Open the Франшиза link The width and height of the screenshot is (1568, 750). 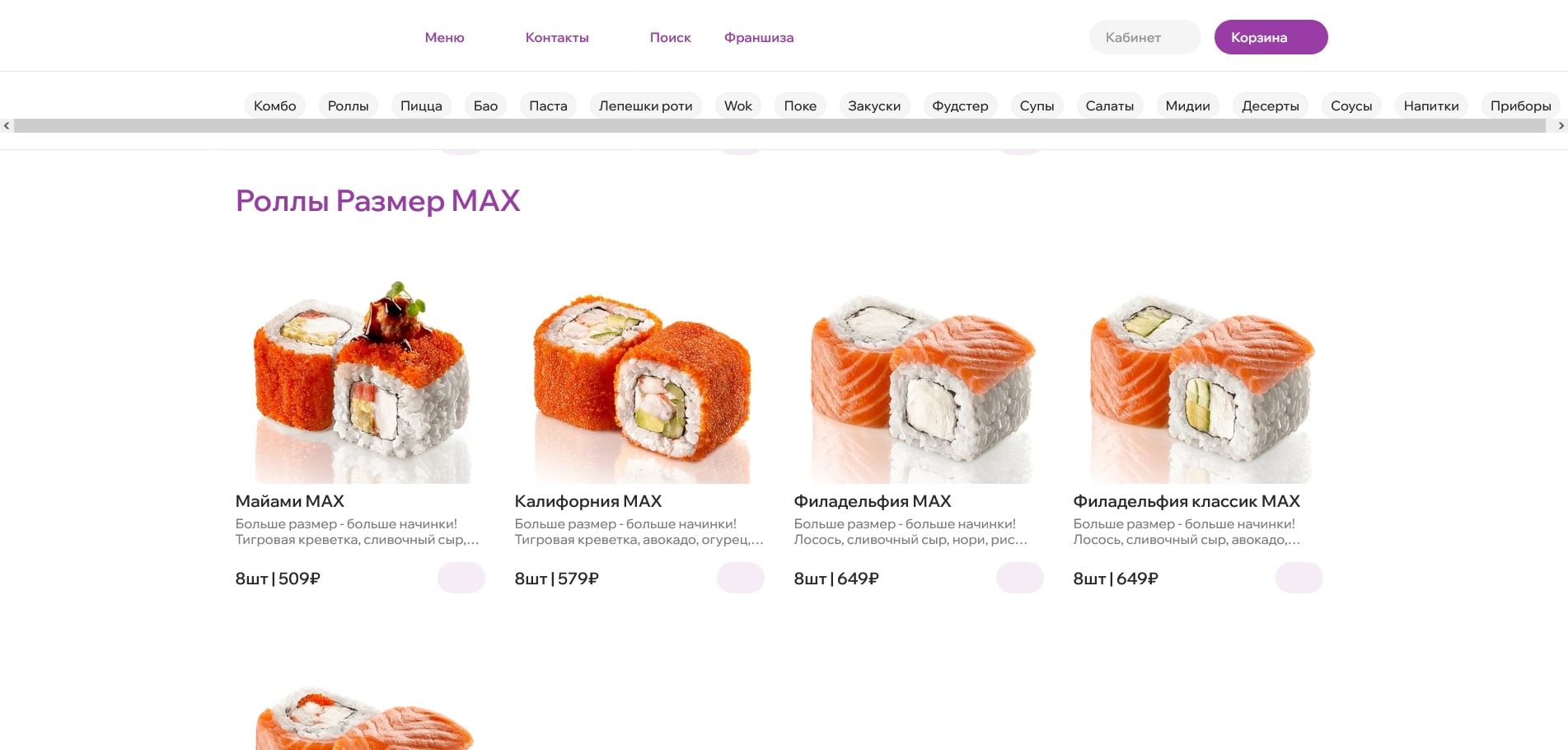point(759,37)
